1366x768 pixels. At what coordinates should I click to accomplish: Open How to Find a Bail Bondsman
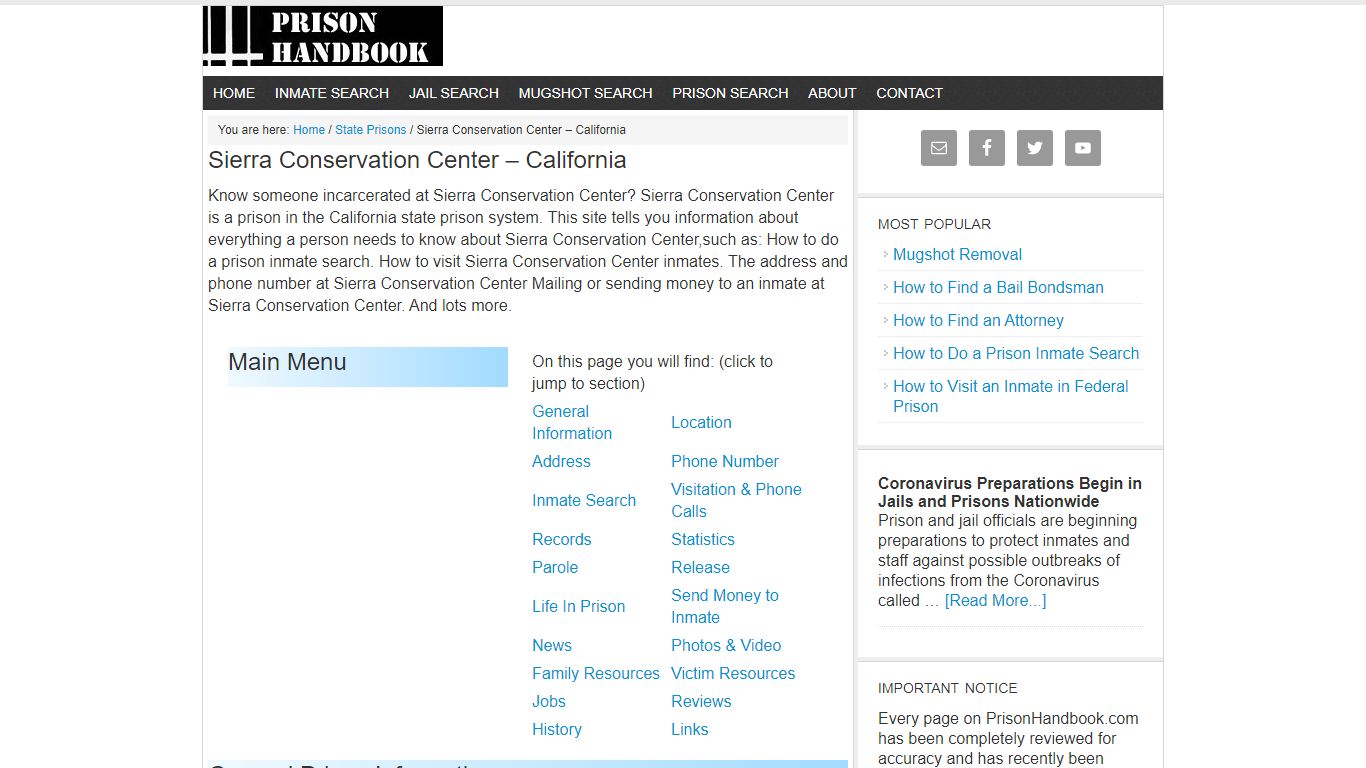(998, 287)
